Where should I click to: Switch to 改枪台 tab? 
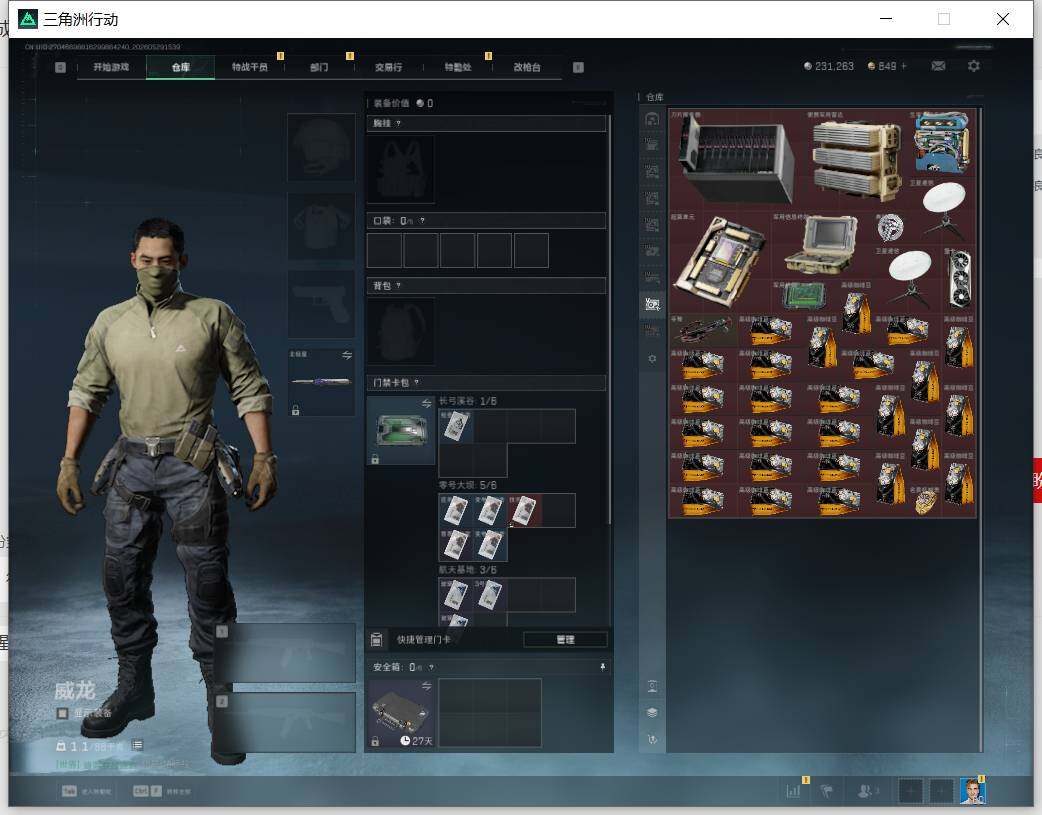coord(527,67)
